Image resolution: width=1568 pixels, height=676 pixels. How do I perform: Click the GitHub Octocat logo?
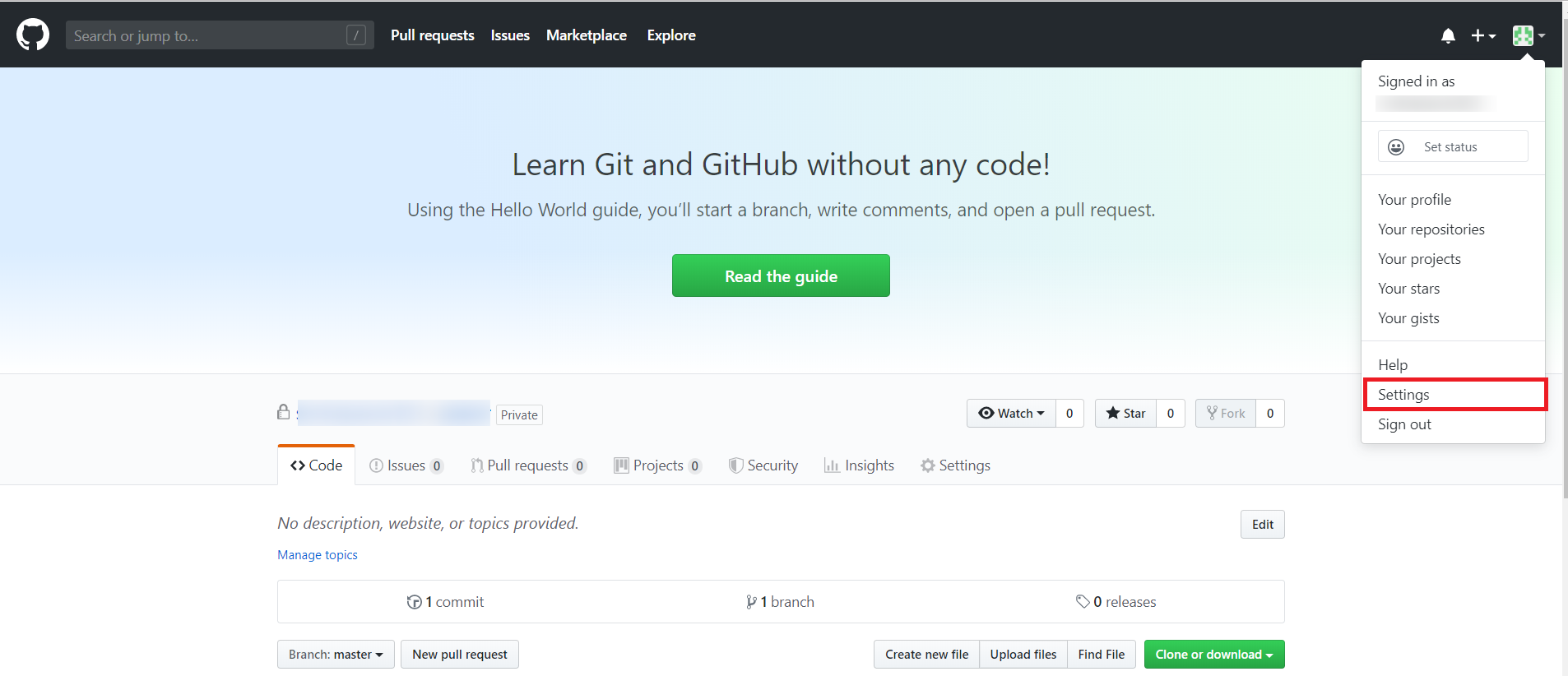pyautogui.click(x=33, y=35)
